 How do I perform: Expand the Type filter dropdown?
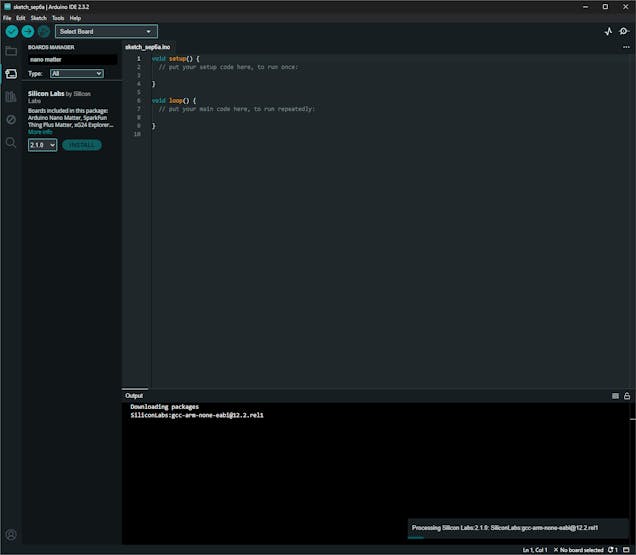(x=77, y=73)
